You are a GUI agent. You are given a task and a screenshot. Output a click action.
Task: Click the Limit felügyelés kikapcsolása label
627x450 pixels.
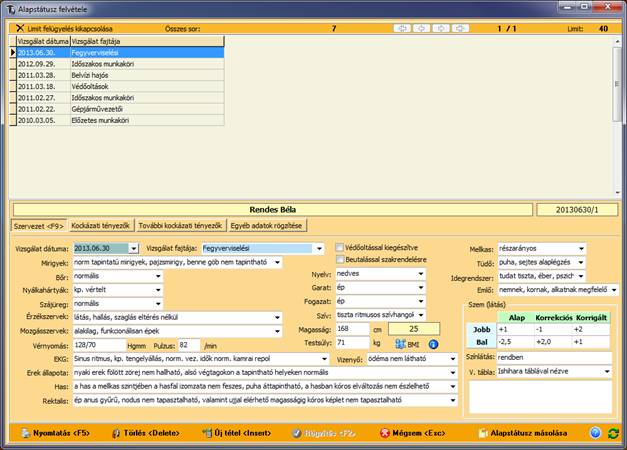tap(70, 28)
